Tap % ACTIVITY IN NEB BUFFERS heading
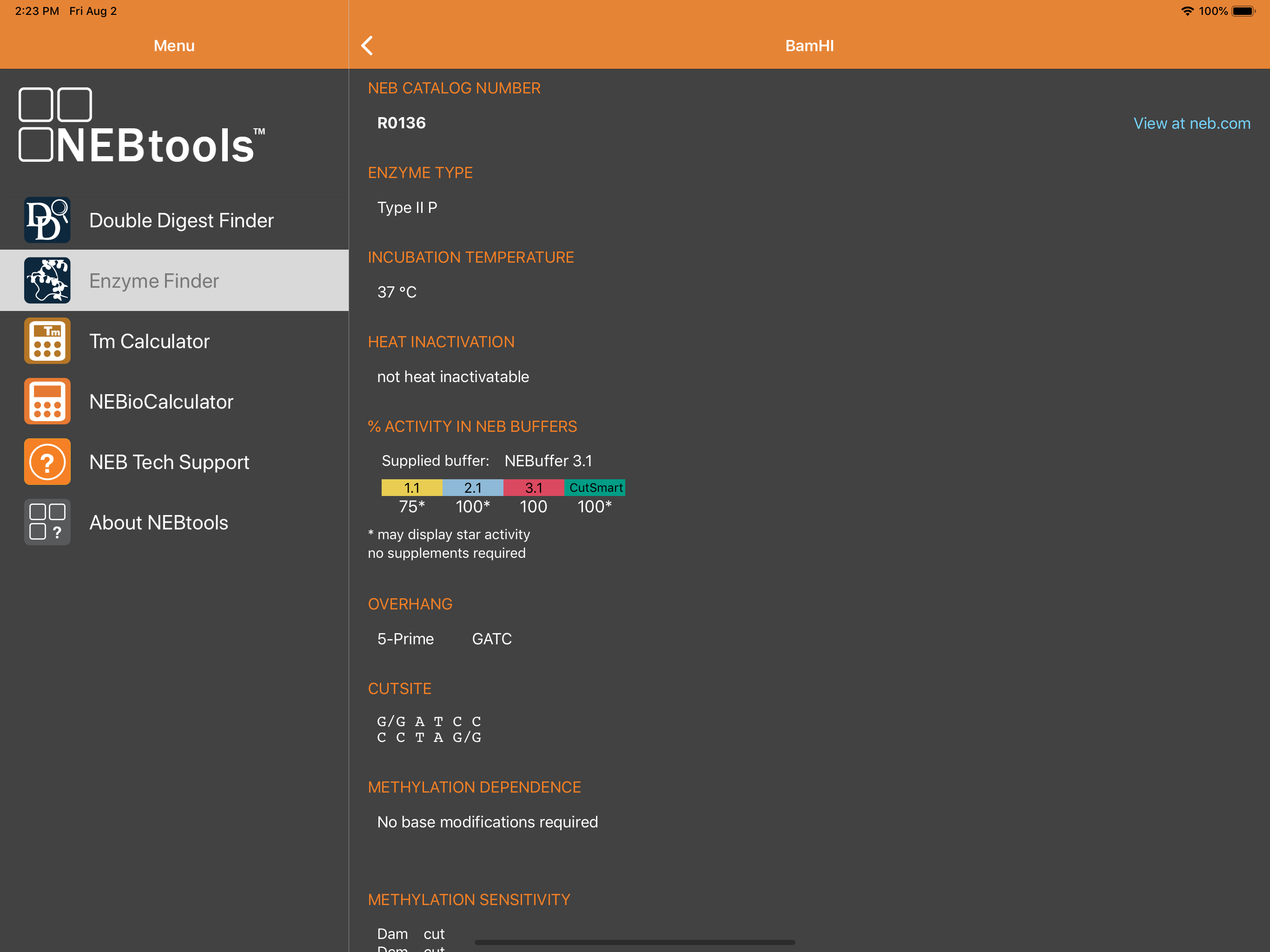This screenshot has height=952, width=1270. tap(472, 426)
